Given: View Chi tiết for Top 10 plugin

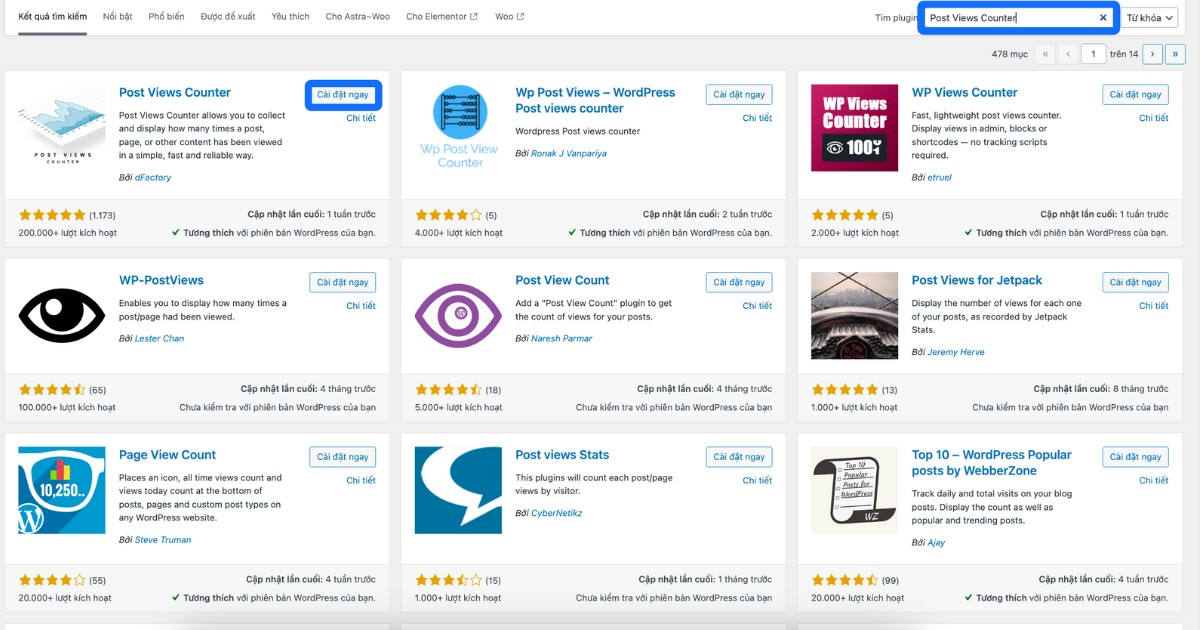Looking at the screenshot, I should [1154, 480].
